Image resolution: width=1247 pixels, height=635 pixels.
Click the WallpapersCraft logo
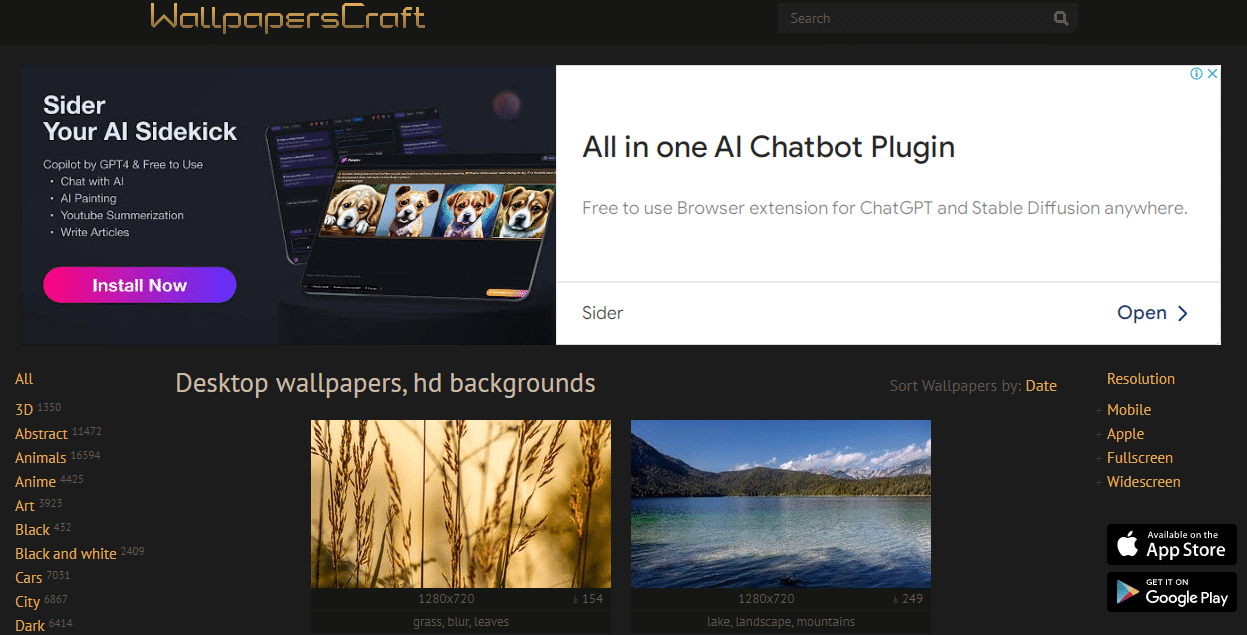288,17
